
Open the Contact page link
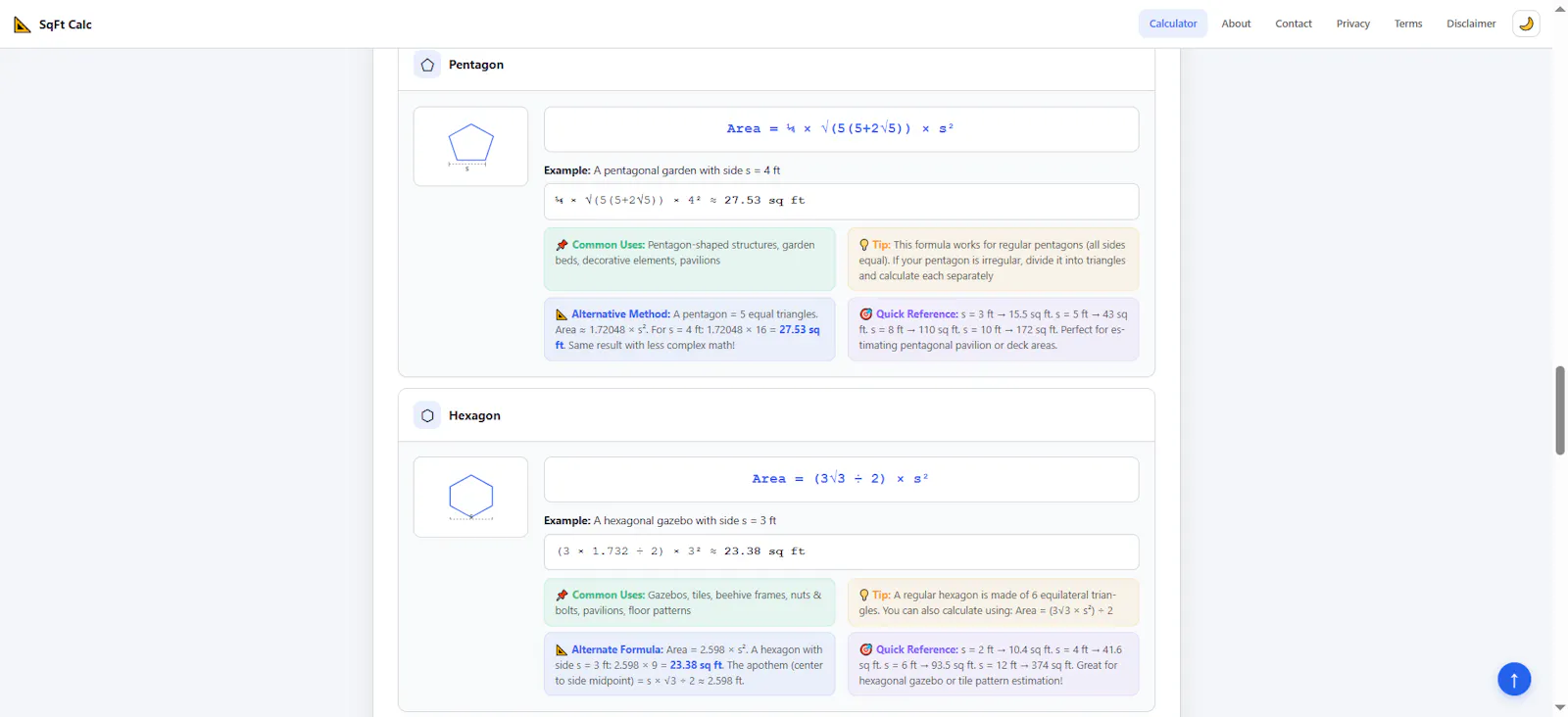coord(1294,24)
